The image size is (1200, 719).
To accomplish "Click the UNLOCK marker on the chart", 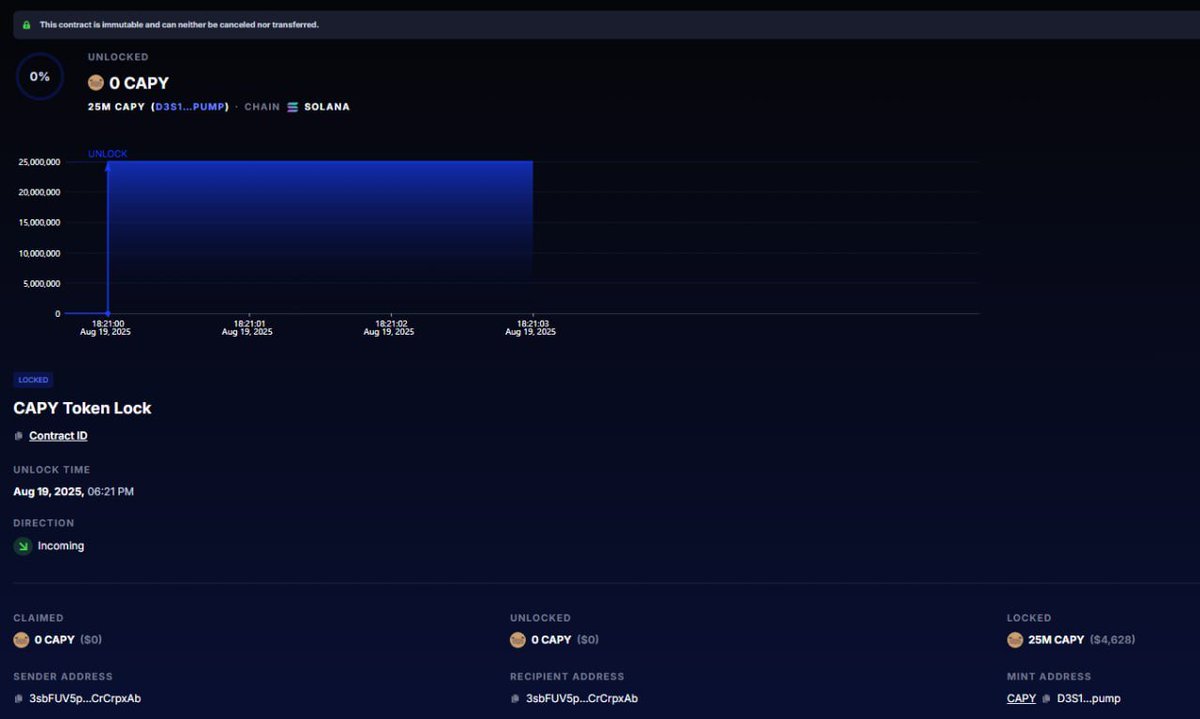I will click(108, 154).
